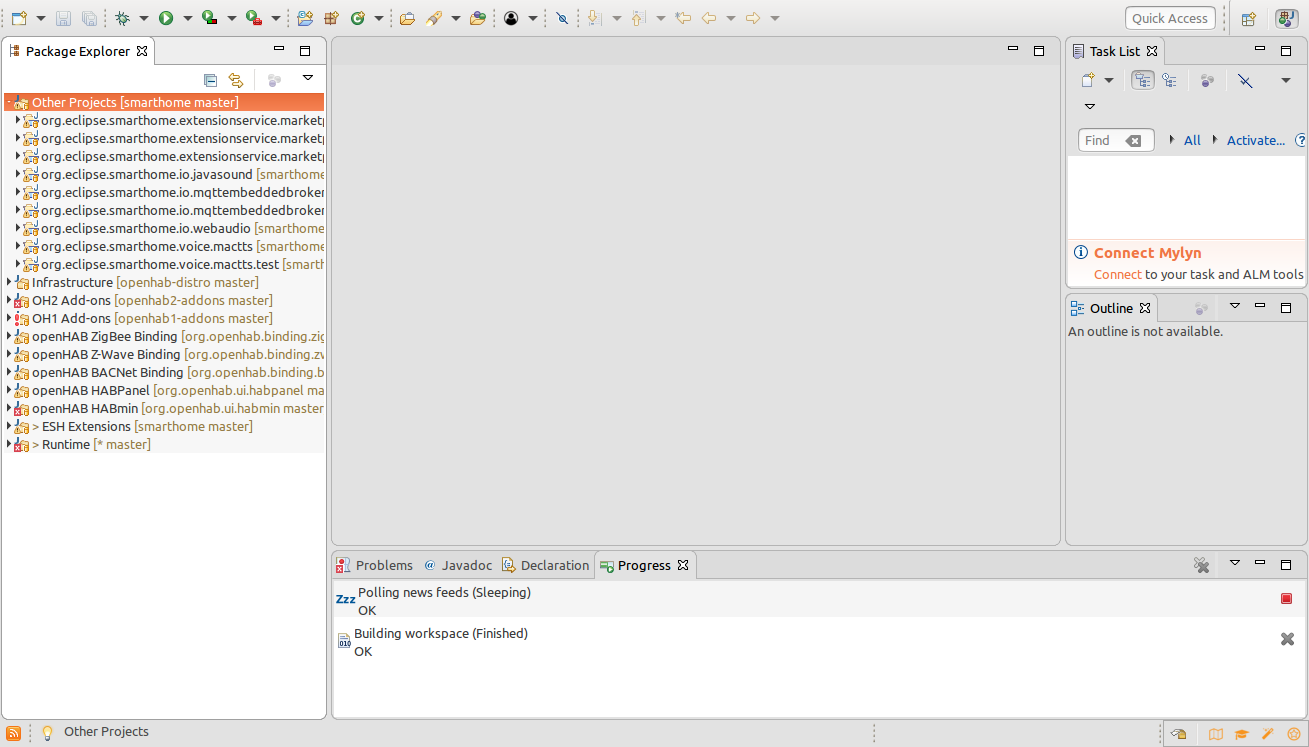Switch to the Javadoc tab
1309x747 pixels.
[458, 565]
